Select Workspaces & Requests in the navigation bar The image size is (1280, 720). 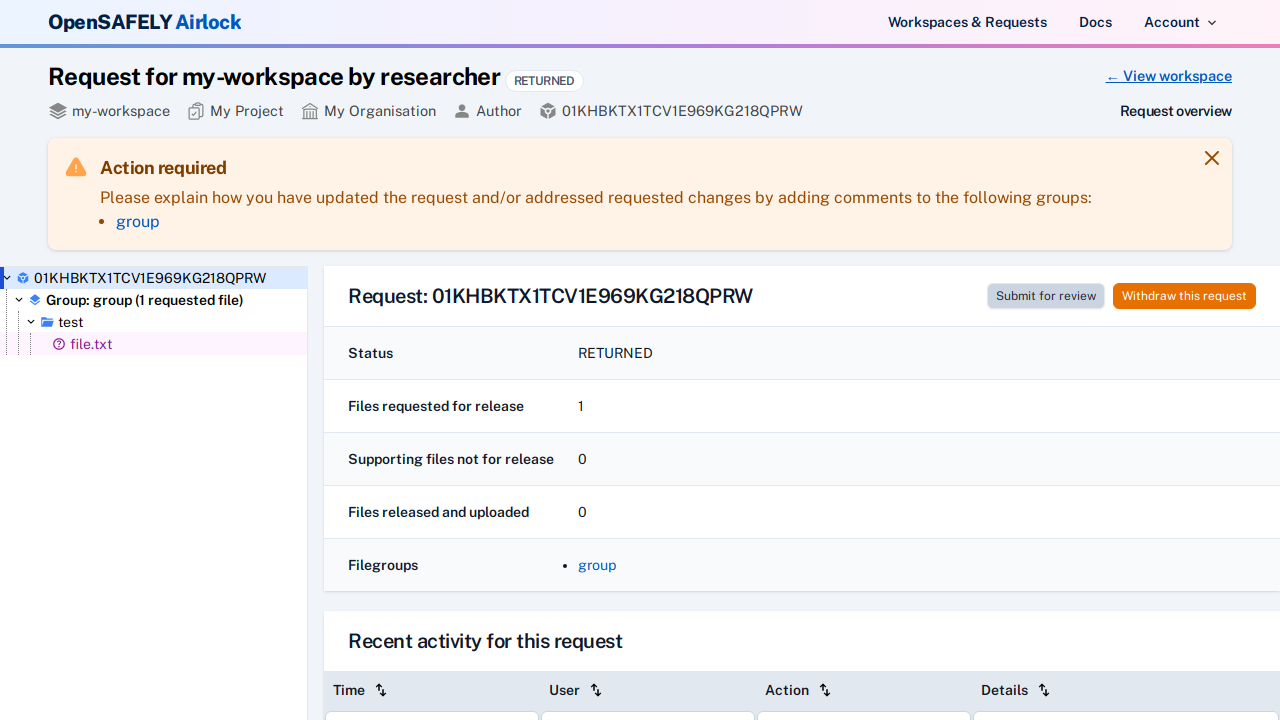tap(967, 22)
